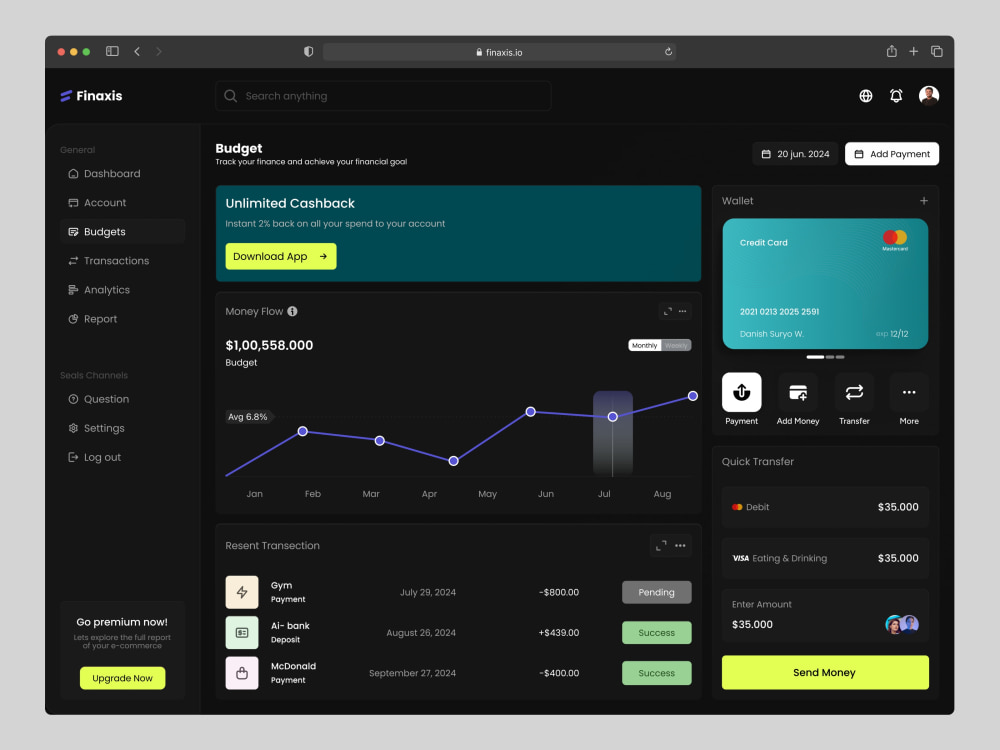
Task: Click the Add Money icon
Action: pyautogui.click(x=798, y=392)
